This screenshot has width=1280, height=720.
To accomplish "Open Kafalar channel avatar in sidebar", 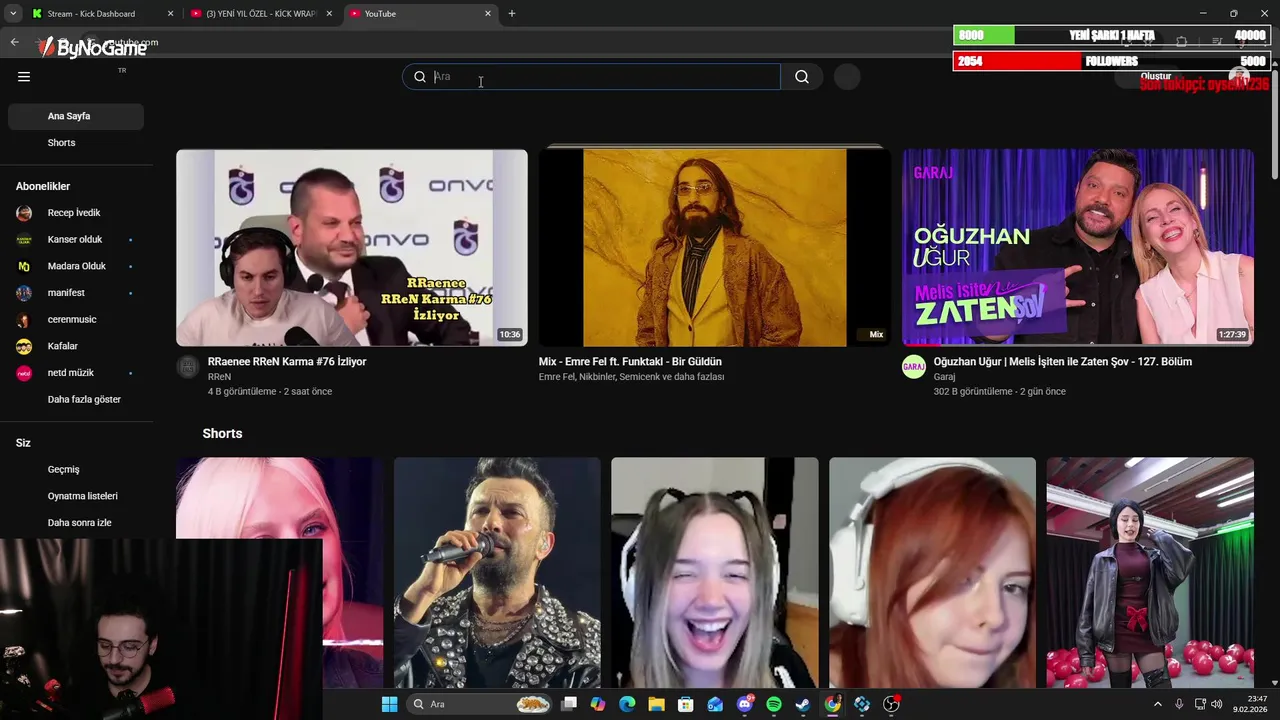I will coord(24,346).
